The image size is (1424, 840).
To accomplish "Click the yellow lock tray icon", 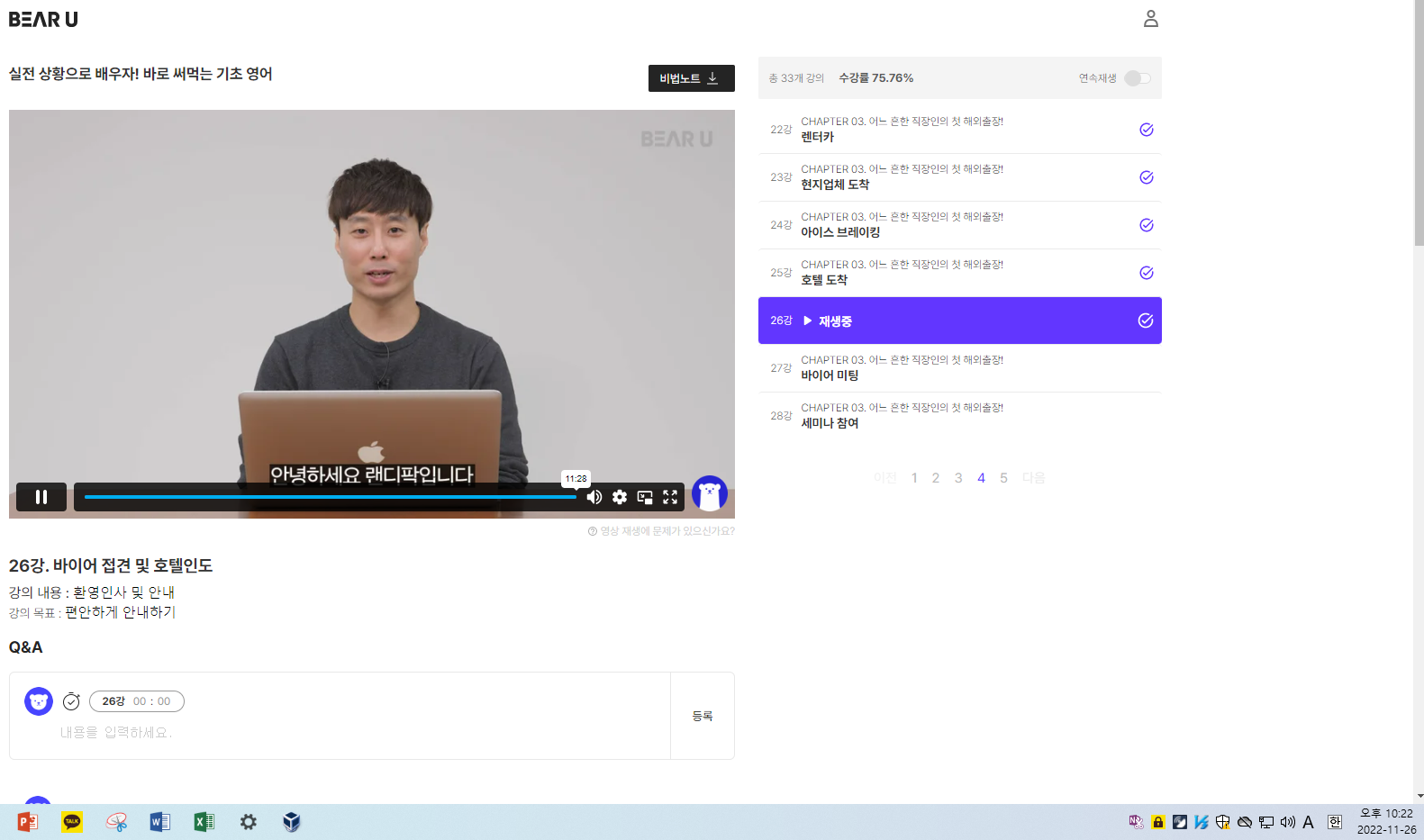I will click(x=1158, y=822).
